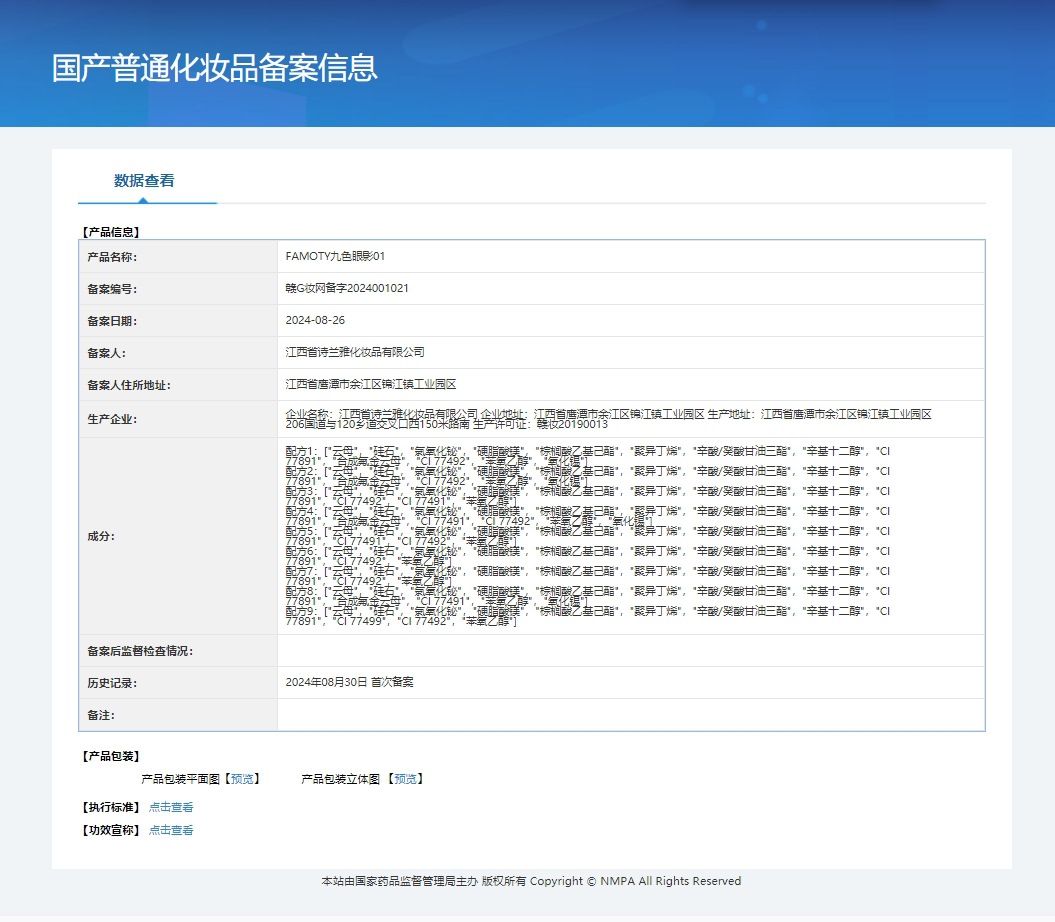Viewport: 1055px width, 922px height.
Task: Click the 备注 row label
Action: (x=101, y=715)
